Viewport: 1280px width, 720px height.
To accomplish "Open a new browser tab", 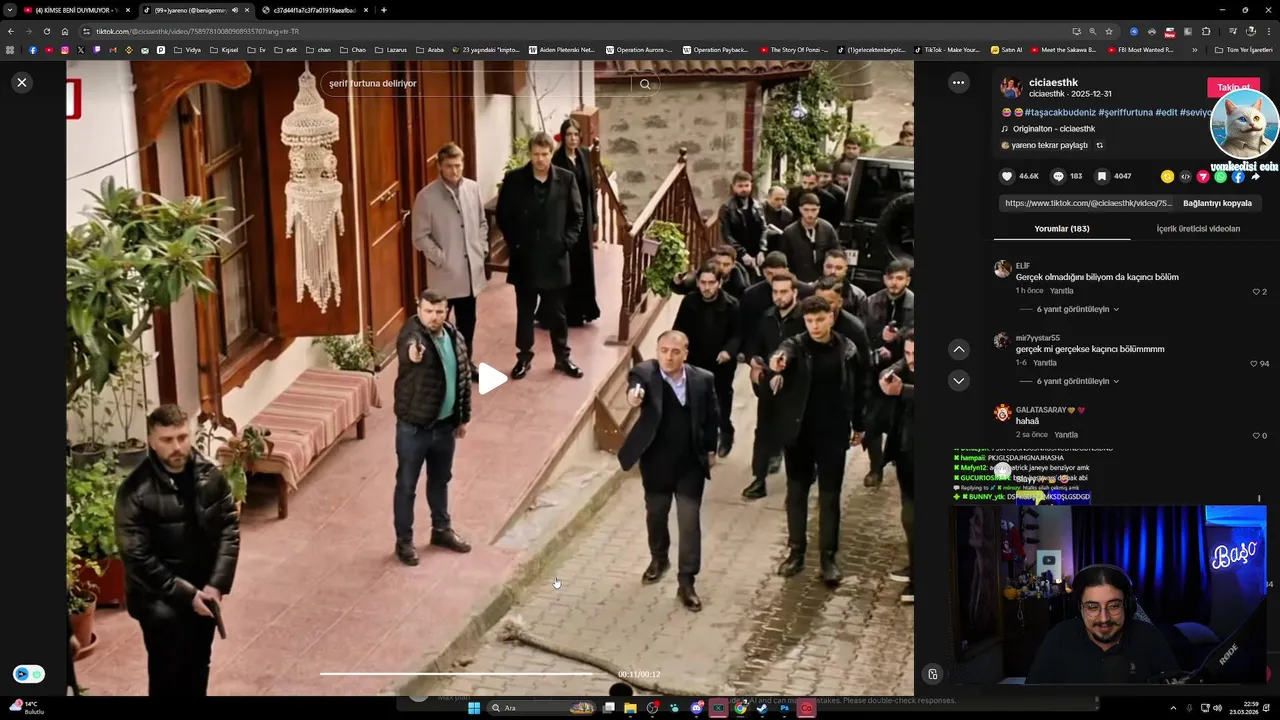I will [x=384, y=10].
